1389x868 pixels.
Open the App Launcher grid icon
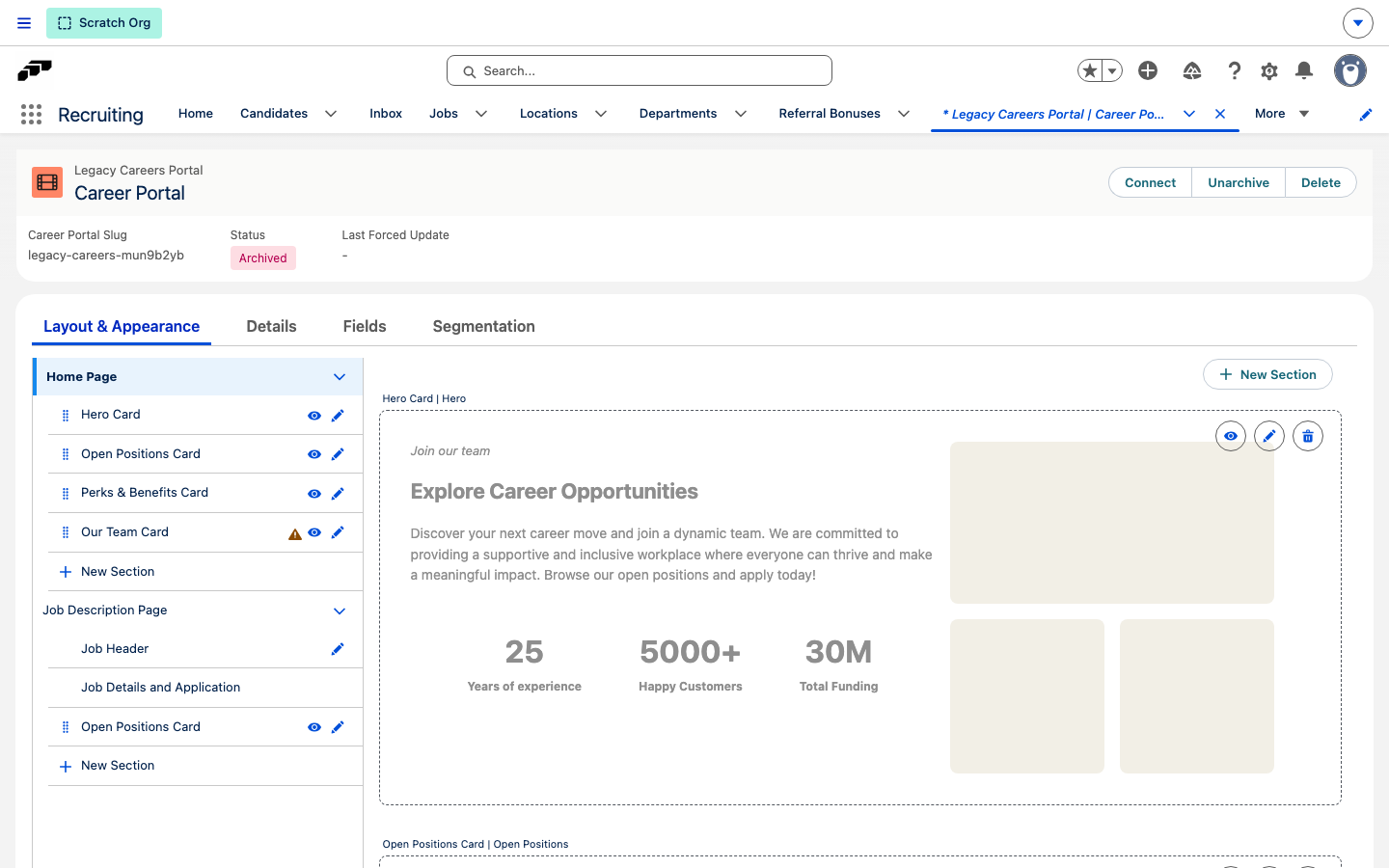[x=31, y=115]
